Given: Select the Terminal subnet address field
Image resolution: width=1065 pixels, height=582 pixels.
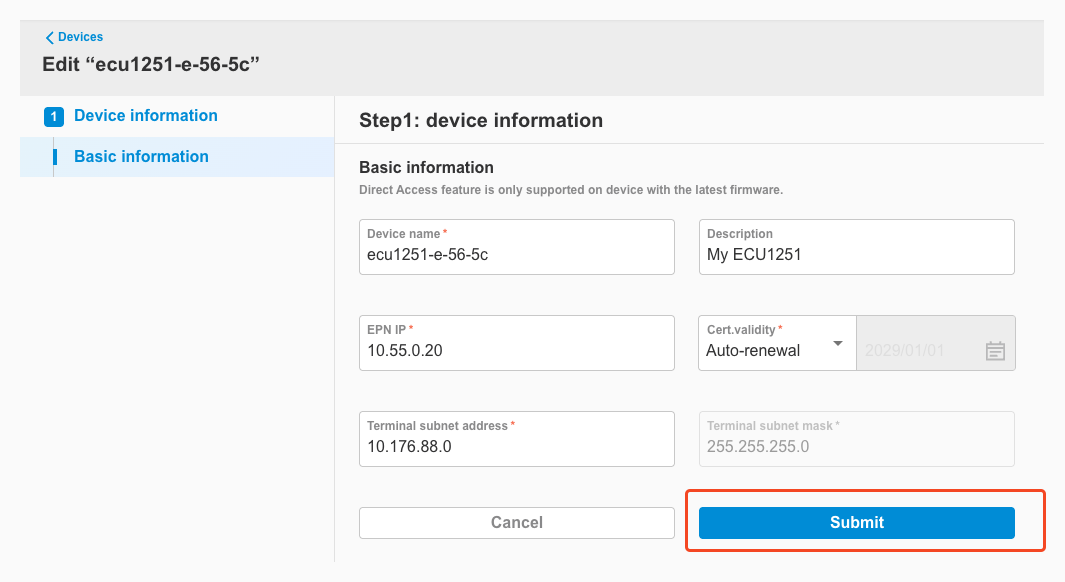Looking at the screenshot, I should 516,439.
